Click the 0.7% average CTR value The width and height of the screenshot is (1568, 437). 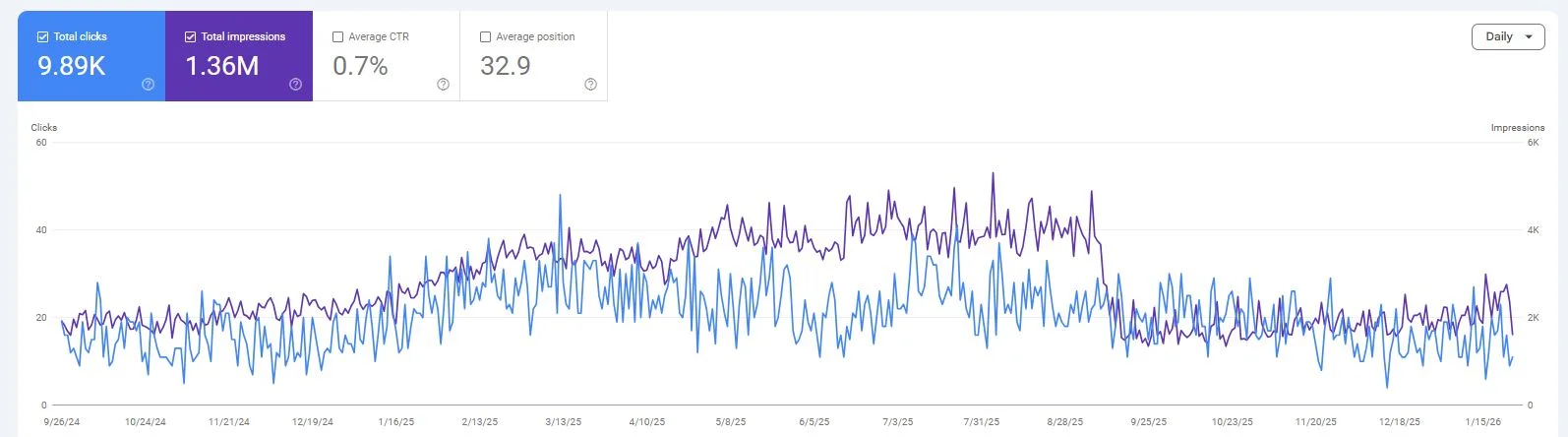tap(360, 66)
